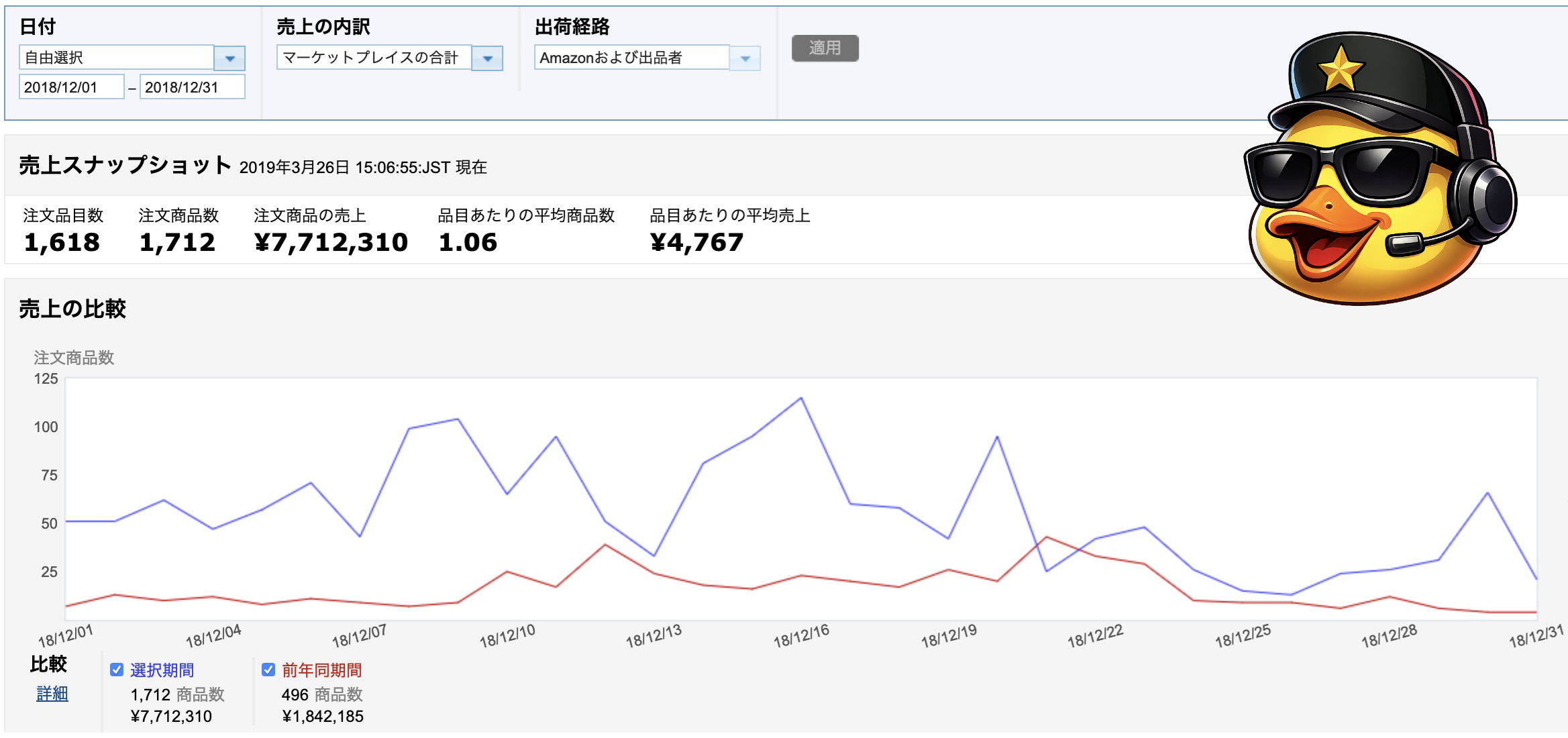
Task: Click the 品目あたりの平均売上 value ¥4,767
Action: tap(696, 242)
